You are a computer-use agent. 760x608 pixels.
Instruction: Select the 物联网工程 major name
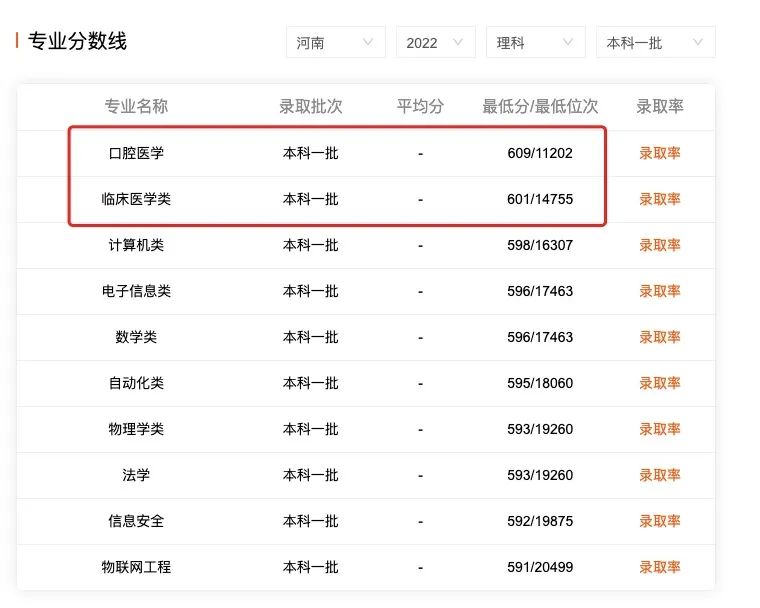136,567
